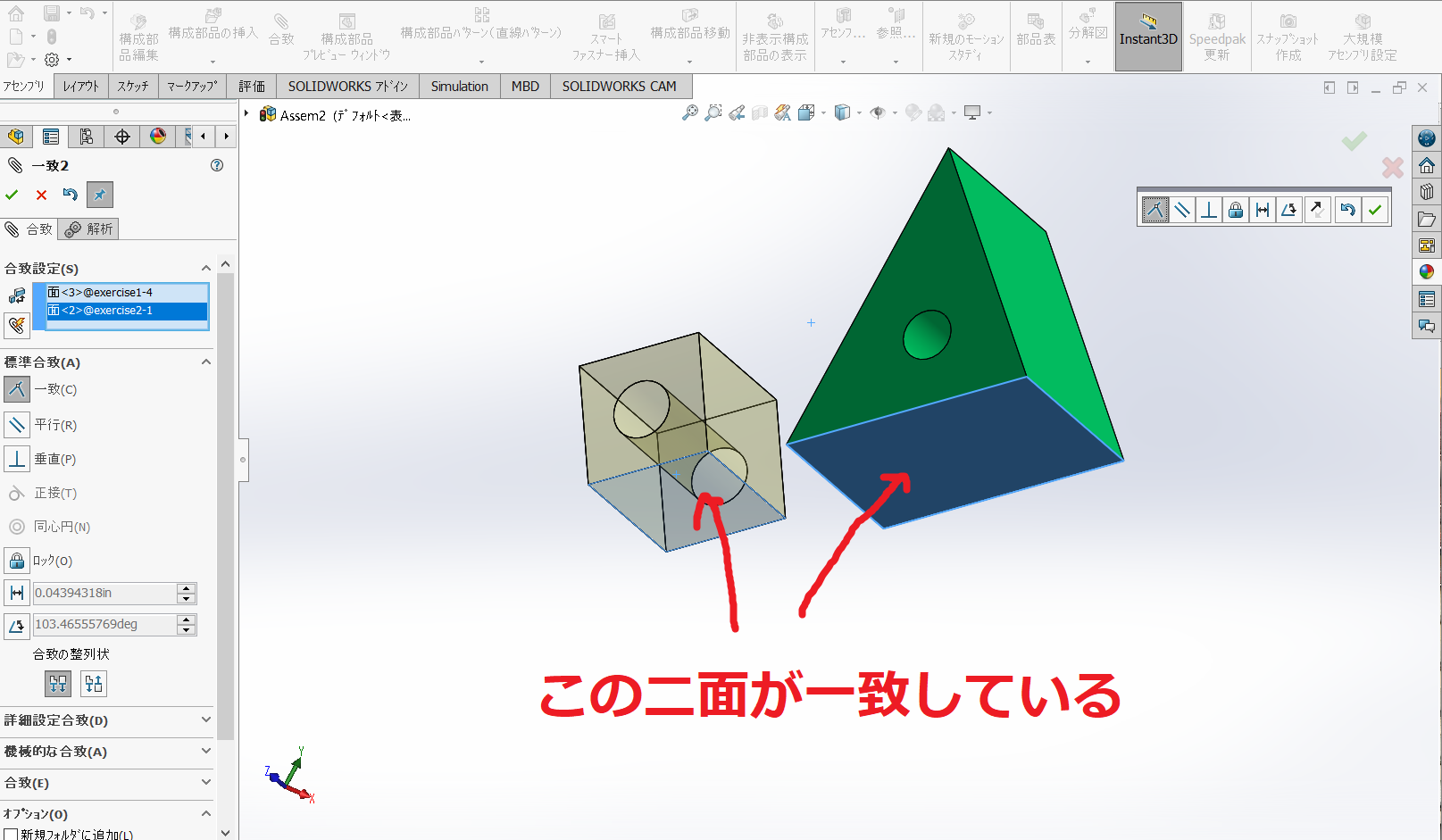Check the 新規フォルダに追加 checkbox
The width and height of the screenshot is (1442, 840).
pos(11,835)
